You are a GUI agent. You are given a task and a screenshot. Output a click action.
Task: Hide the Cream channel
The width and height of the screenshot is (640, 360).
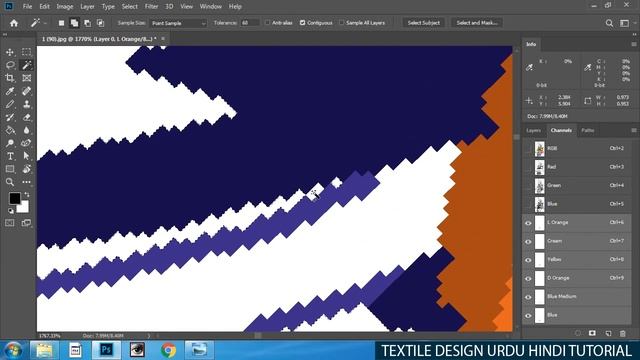coord(528,242)
